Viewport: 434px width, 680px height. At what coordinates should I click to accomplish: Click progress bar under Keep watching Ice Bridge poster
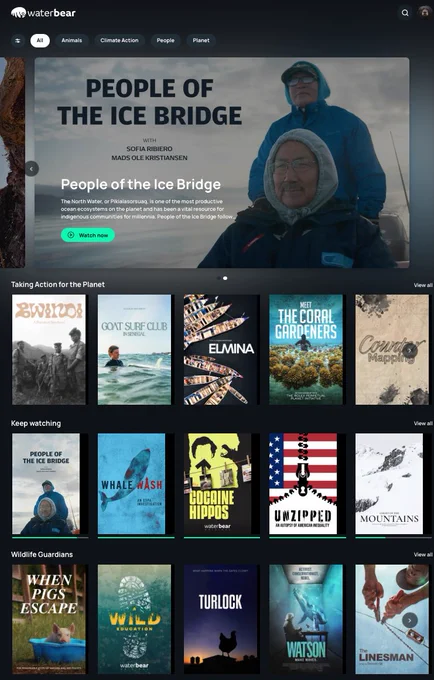click(x=50, y=537)
